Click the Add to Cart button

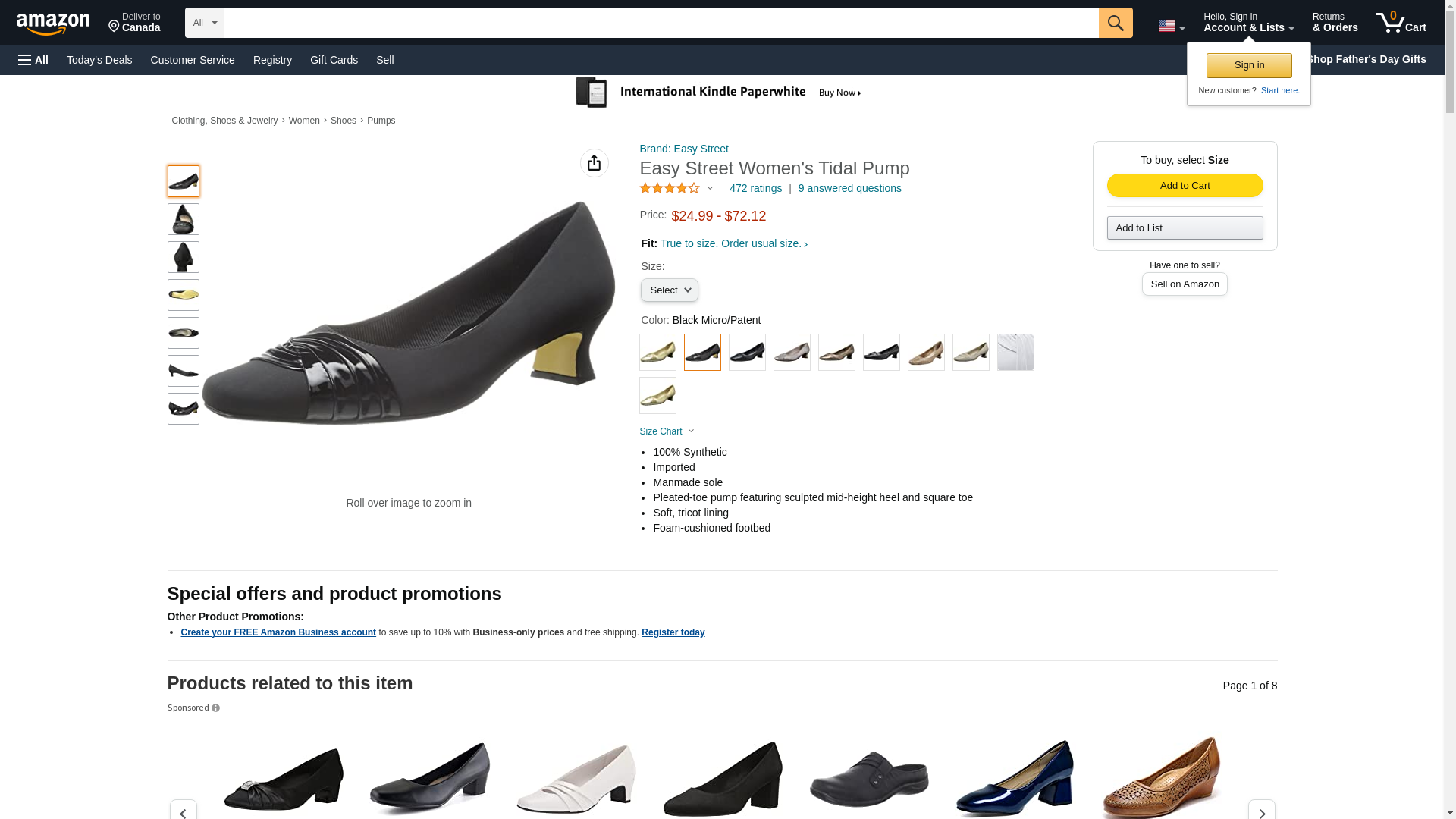[x=1185, y=186]
